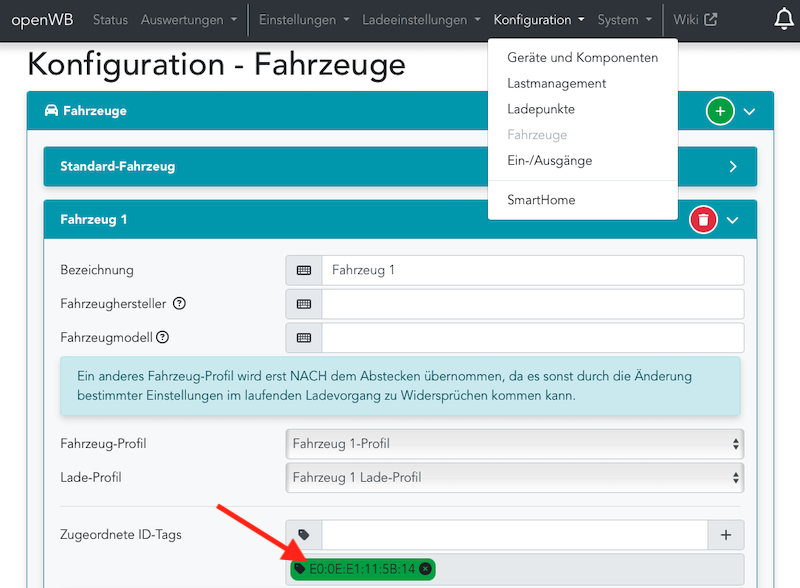Open the Lade-Profil dropdown
800x588 pixels.
[x=515, y=478]
